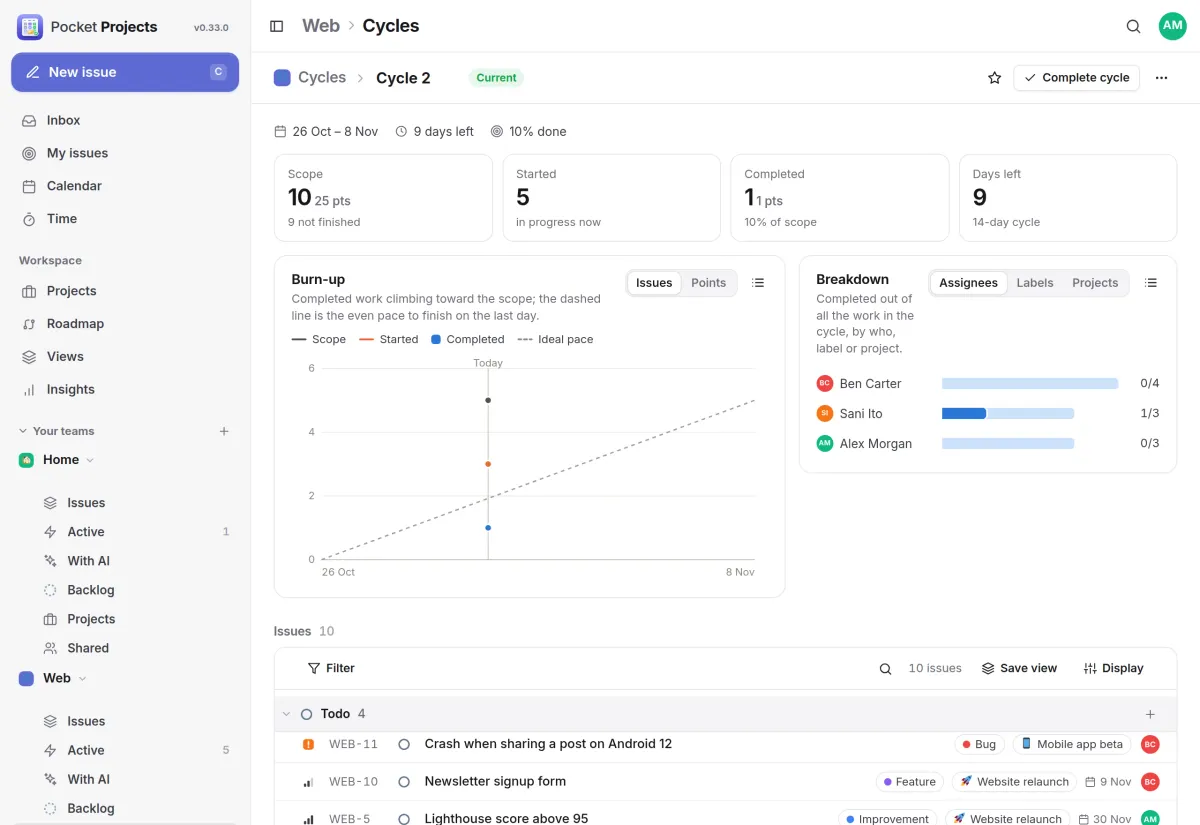Create a New issue

(125, 72)
